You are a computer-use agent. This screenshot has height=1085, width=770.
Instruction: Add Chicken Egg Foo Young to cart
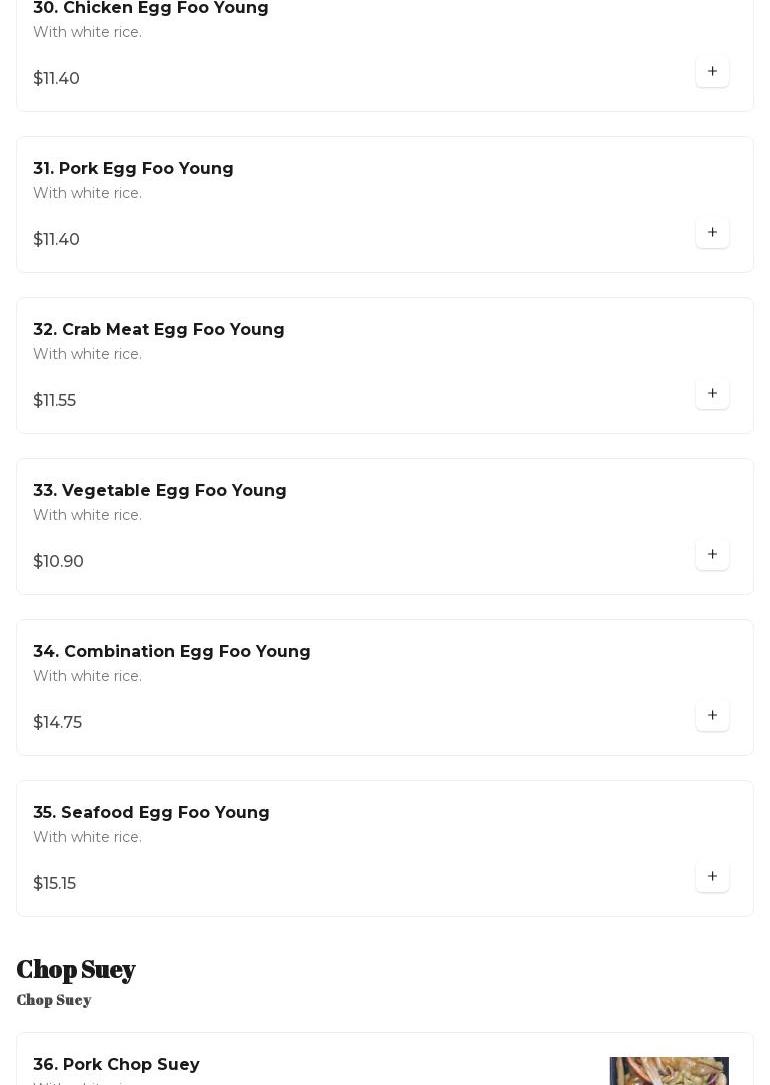712,72
